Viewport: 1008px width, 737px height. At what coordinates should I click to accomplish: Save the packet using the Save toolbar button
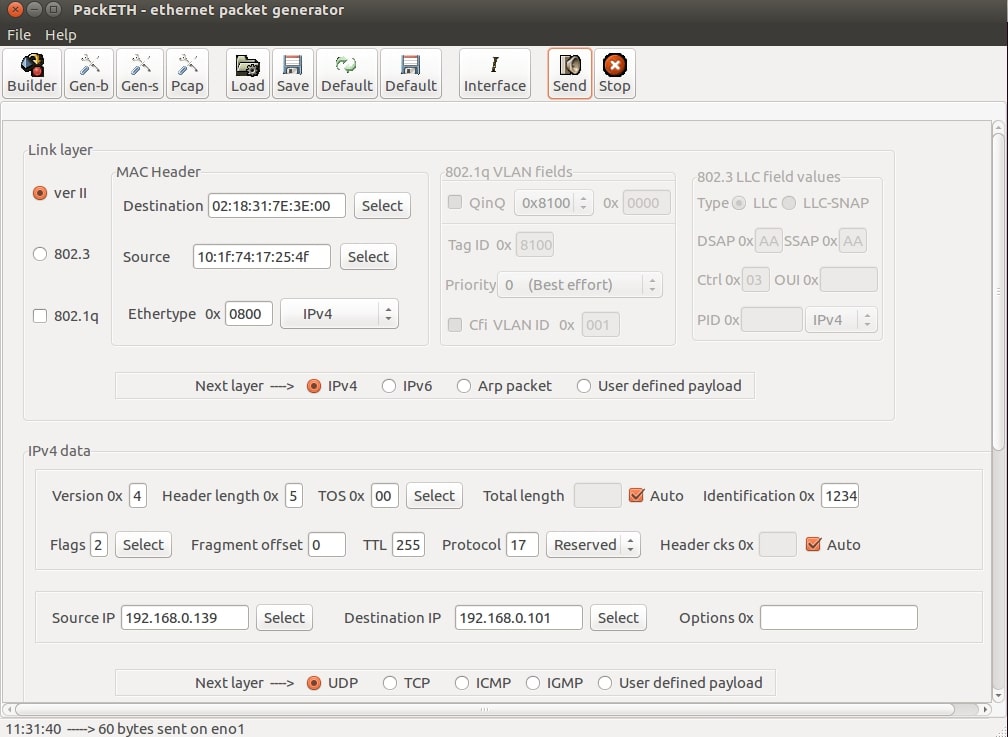point(292,73)
